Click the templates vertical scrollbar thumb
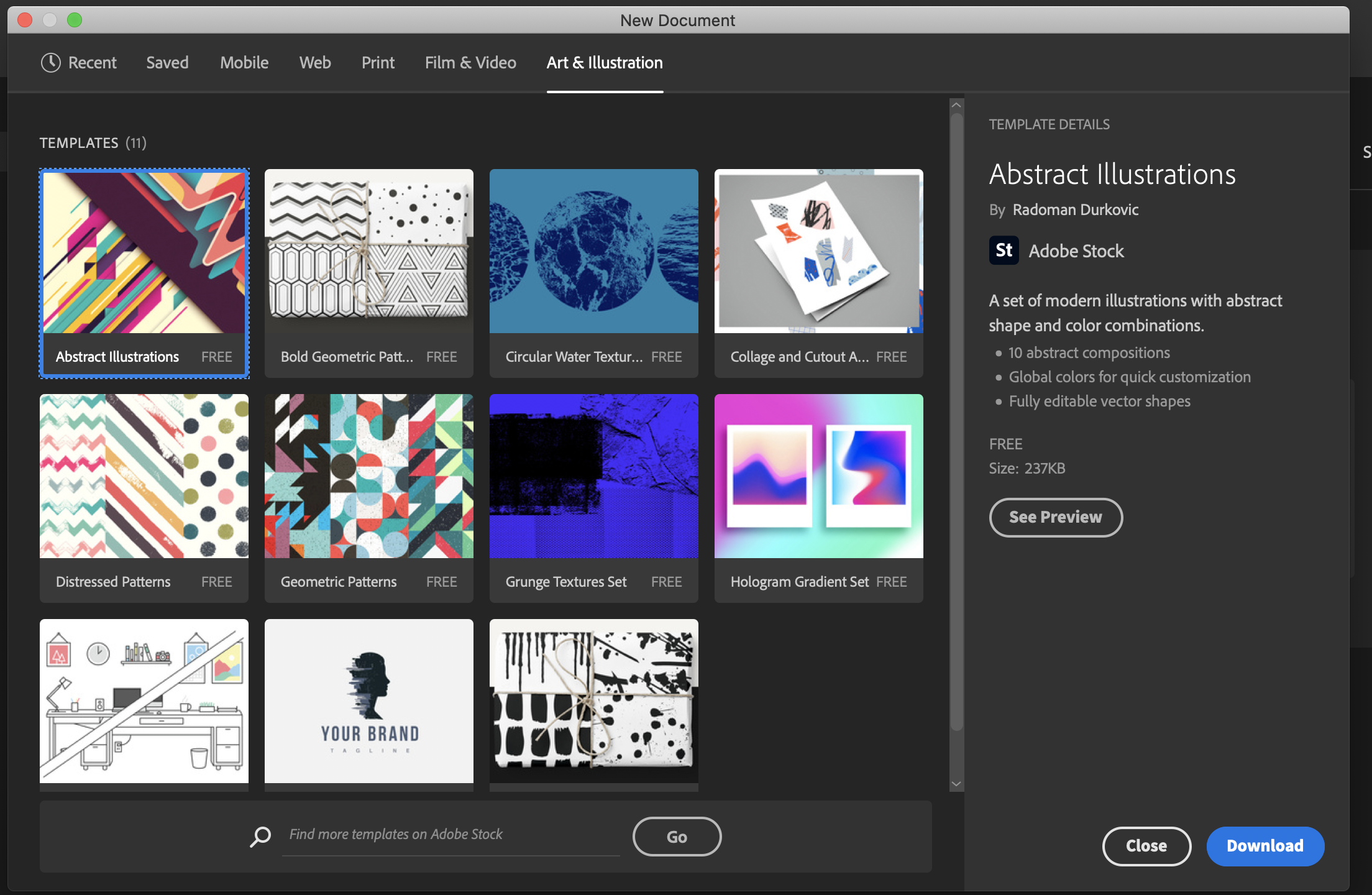This screenshot has height=895, width=1372. pyautogui.click(x=956, y=423)
